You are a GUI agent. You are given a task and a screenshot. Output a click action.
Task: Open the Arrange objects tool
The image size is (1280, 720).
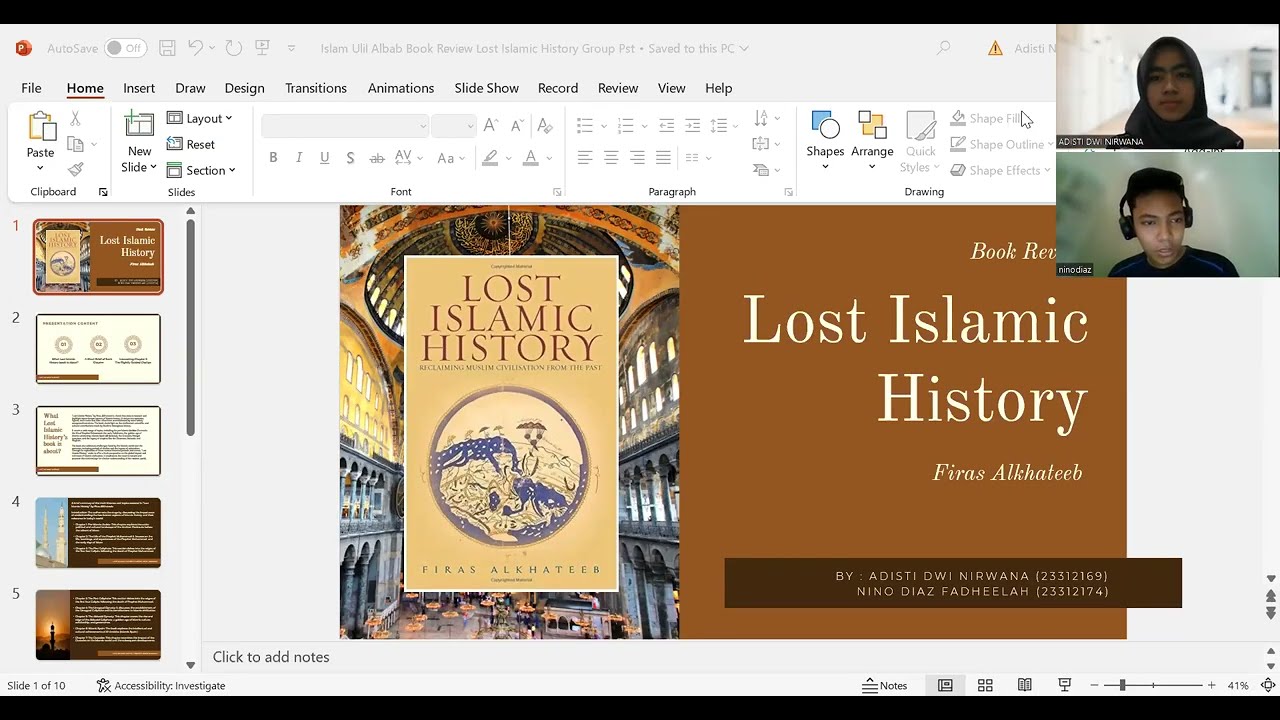872,140
